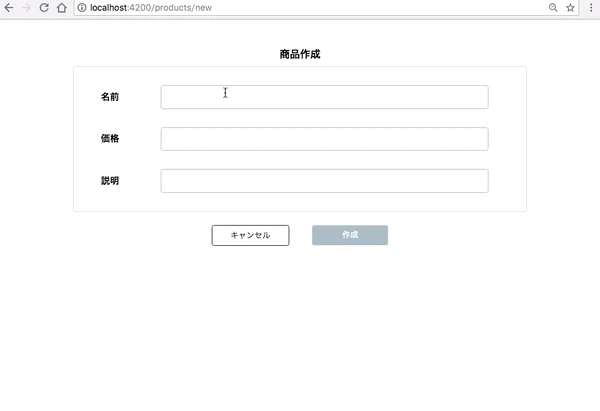
Task: Cancel with the キャンセル button
Action: (x=251, y=235)
